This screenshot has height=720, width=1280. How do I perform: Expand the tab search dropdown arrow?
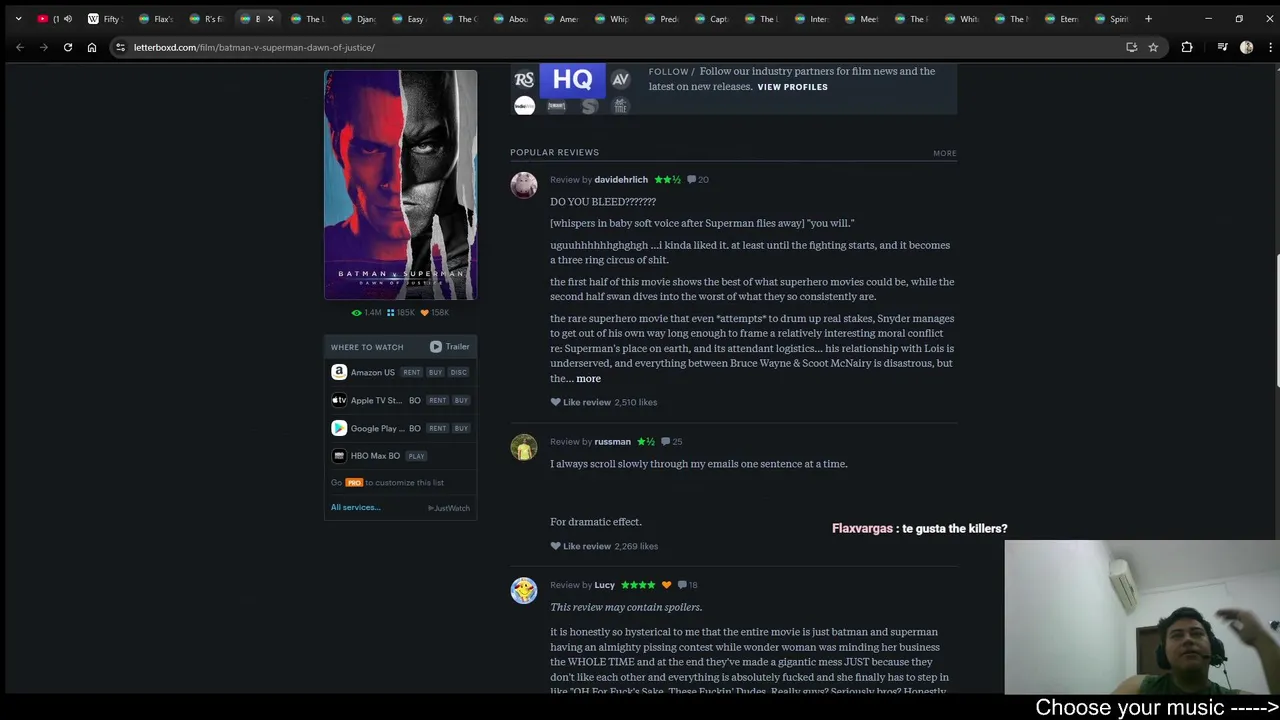click(x=18, y=19)
